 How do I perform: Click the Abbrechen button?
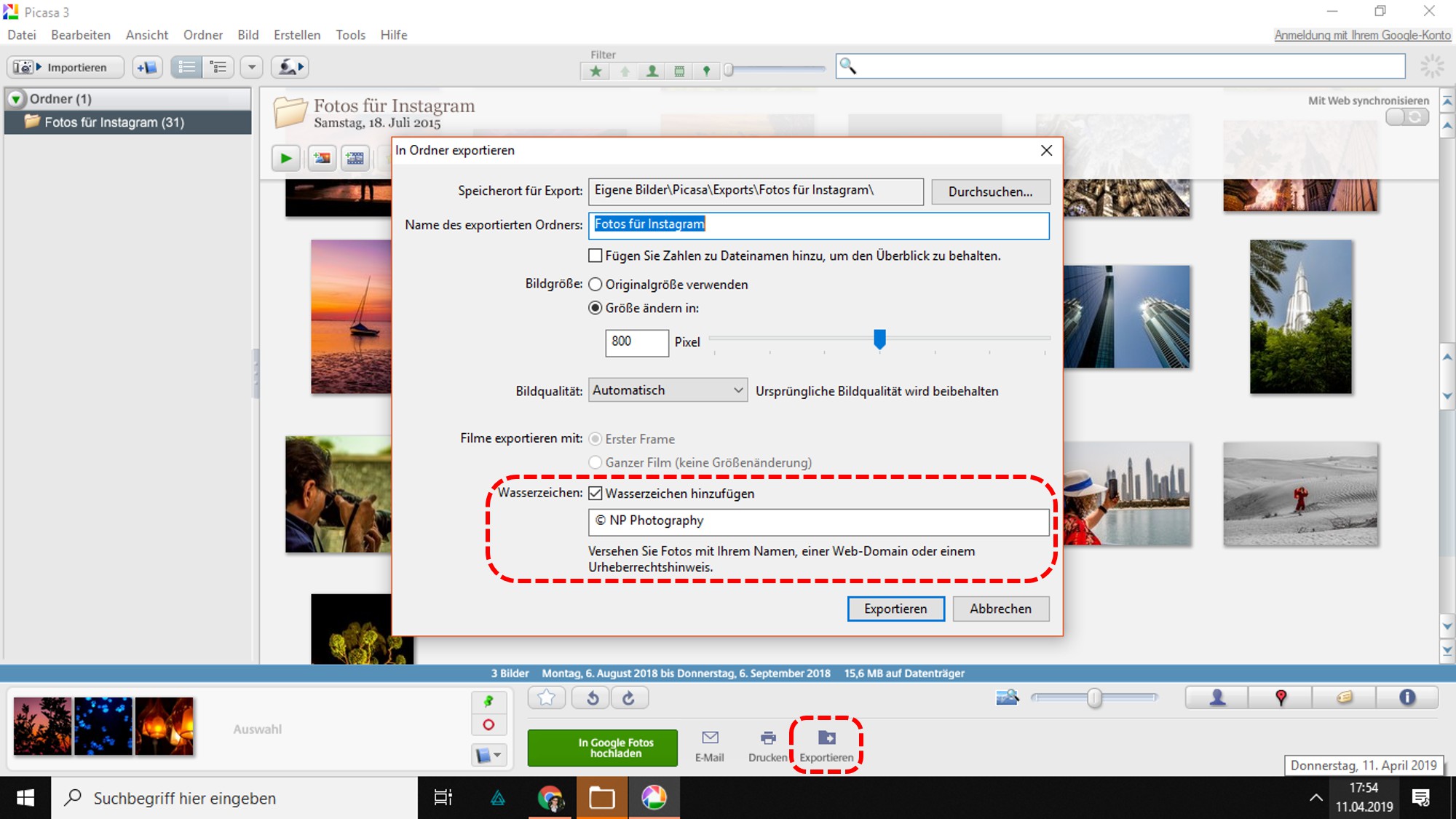(x=1000, y=609)
